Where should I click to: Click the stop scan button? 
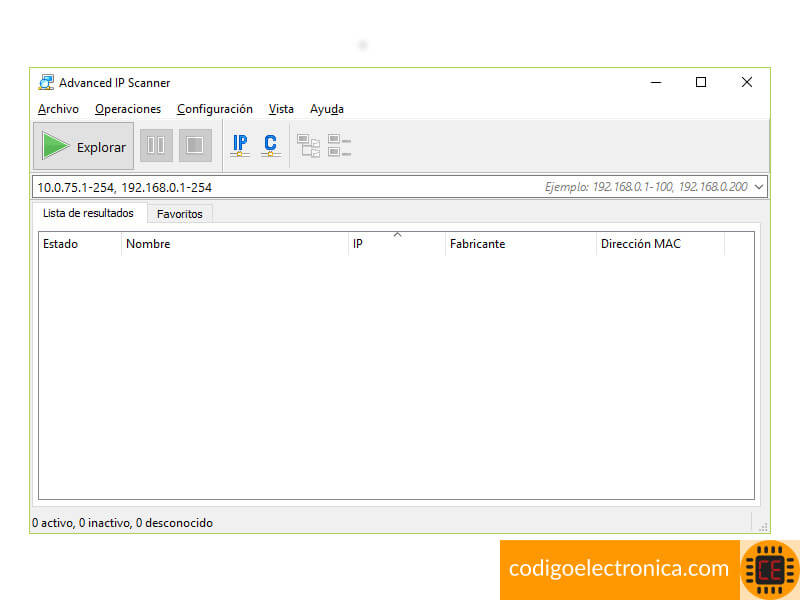195,146
